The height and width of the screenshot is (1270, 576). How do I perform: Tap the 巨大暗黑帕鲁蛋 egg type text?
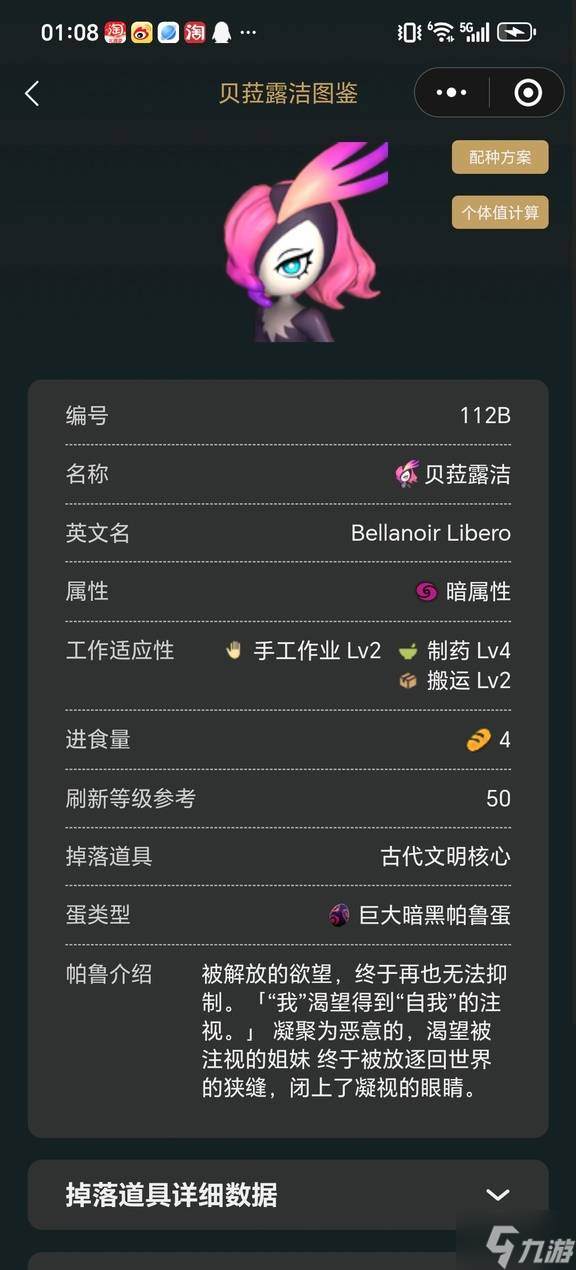[435, 915]
